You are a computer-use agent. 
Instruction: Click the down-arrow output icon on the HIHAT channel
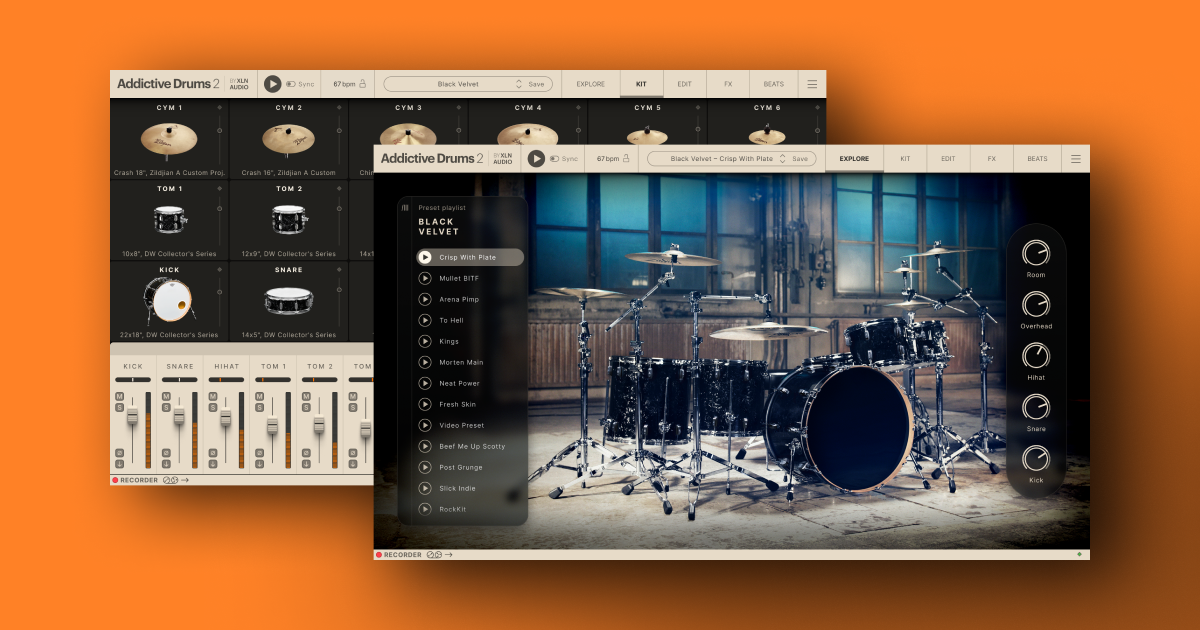[213, 463]
